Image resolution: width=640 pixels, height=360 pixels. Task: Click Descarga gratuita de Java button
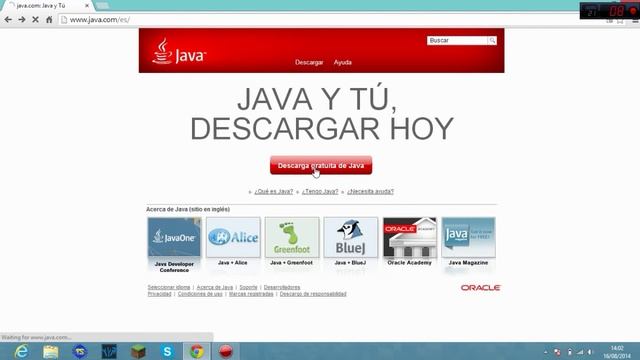[x=321, y=165]
